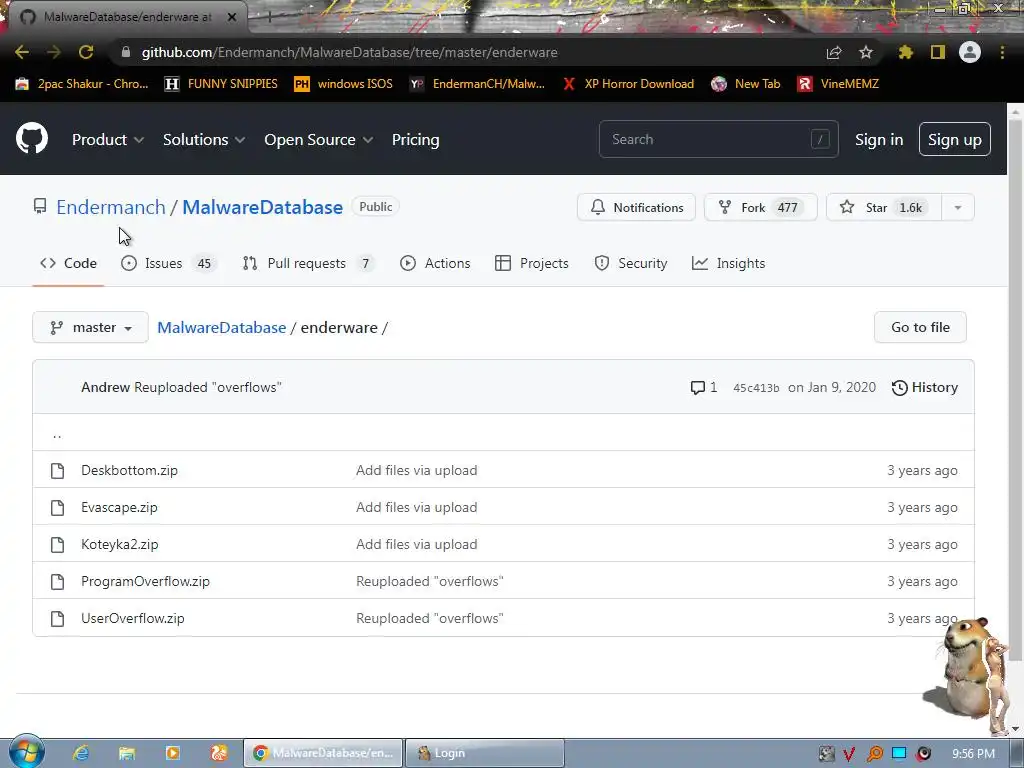This screenshot has width=1024, height=768.
Task: Reload the page with the refresh icon
Action: [86, 52]
